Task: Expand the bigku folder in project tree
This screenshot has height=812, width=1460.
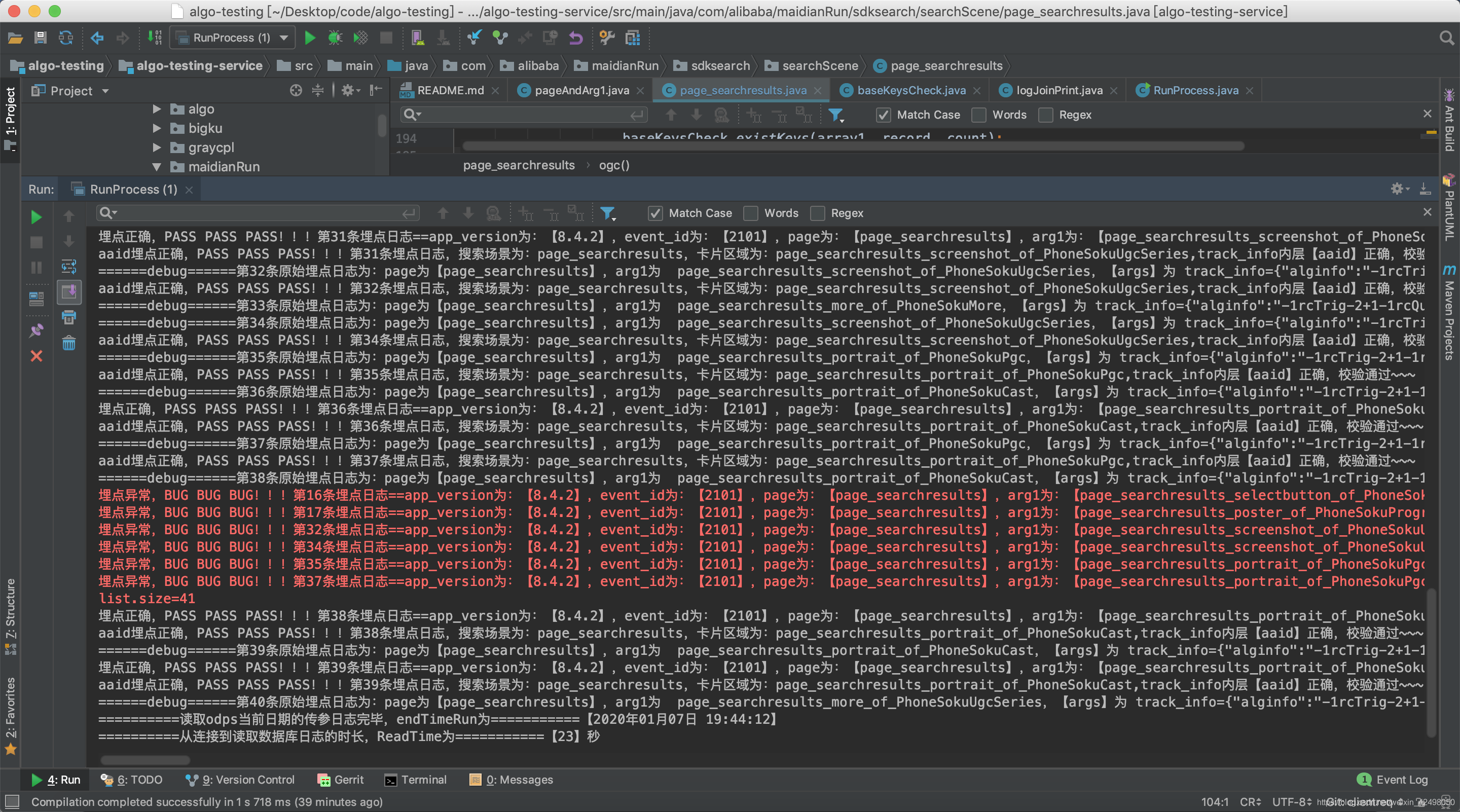Action: click(x=157, y=129)
